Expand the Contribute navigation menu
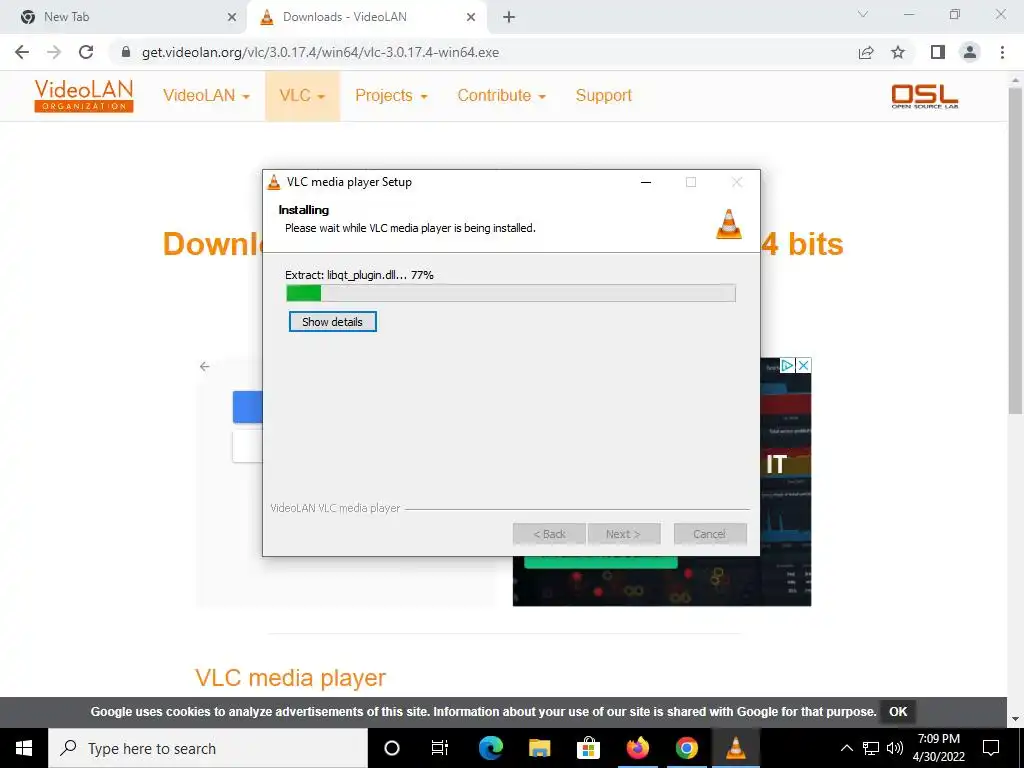Screen dimensions: 1024x768 pyautogui.click(x=502, y=95)
